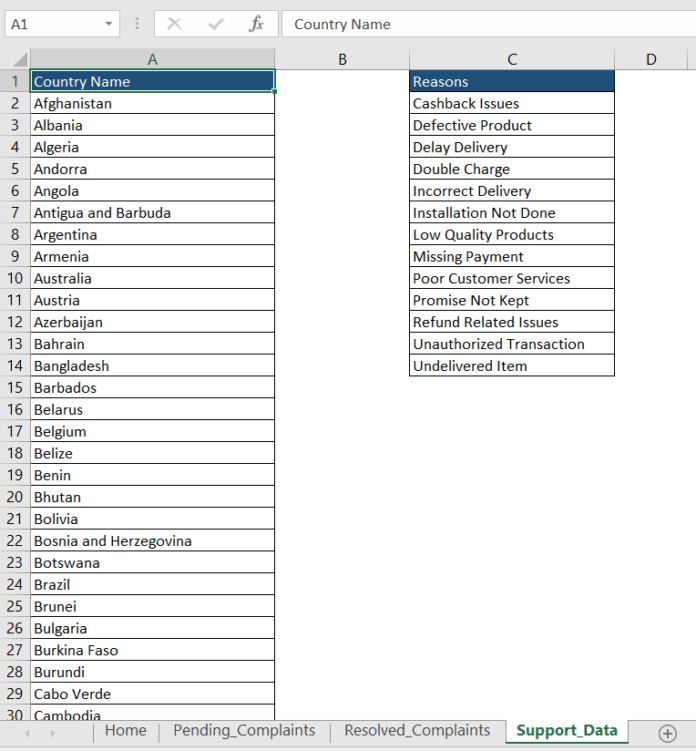Click the cell containing Bosnia and Herzegovina
This screenshot has height=751, width=696.
click(x=152, y=541)
